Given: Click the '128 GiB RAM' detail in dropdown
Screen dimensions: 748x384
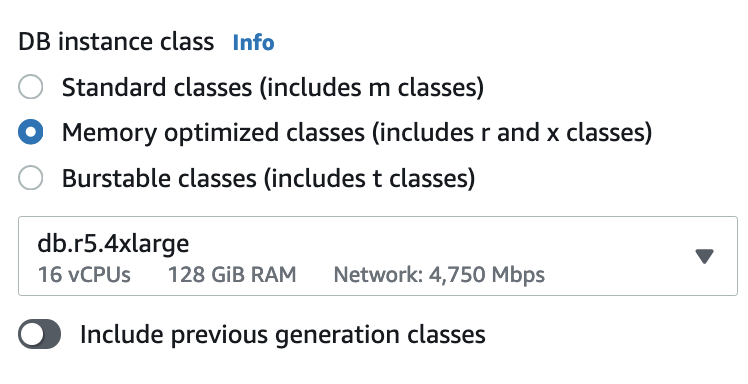Looking at the screenshot, I should [232, 275].
